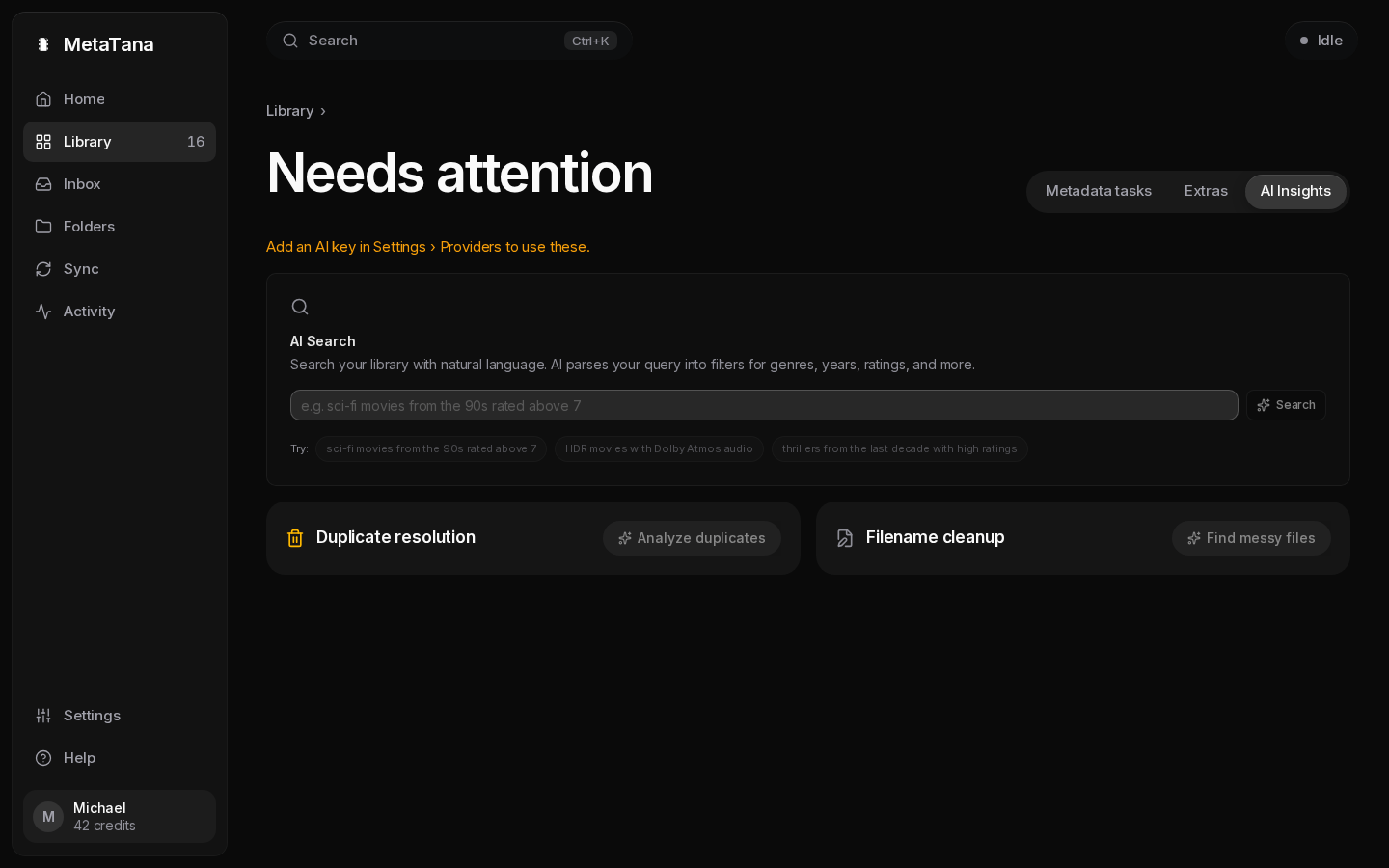Click the Ctrl+K shortcut badge
This screenshot has width=1389, height=868.
coord(590,41)
